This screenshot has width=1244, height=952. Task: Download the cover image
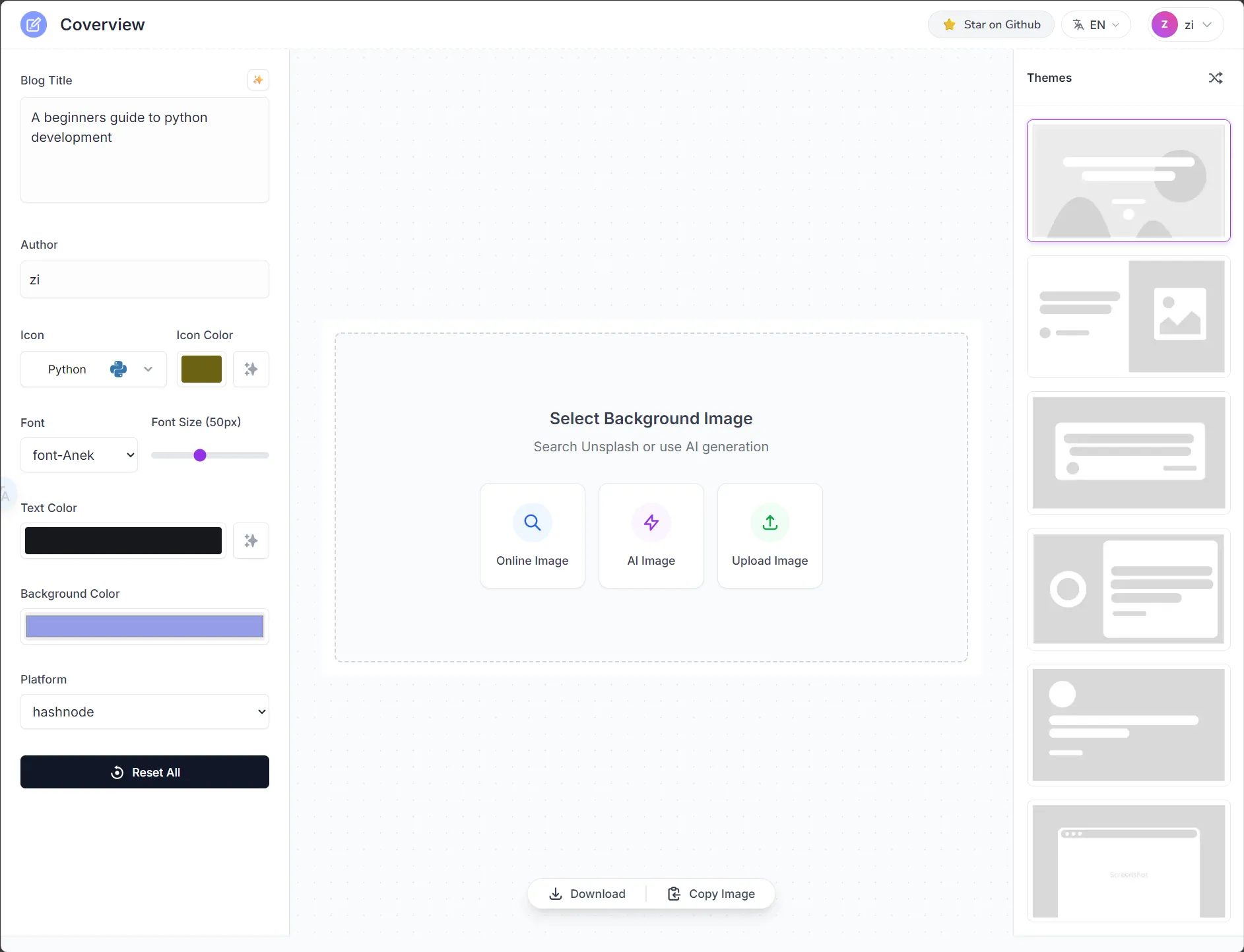pyautogui.click(x=587, y=894)
